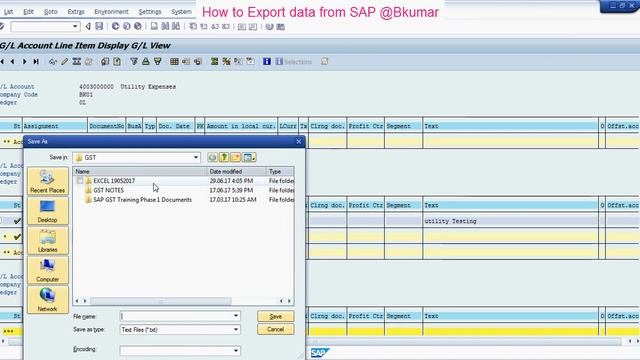Click the back icon in Save As toolbar
This screenshot has height=360, width=640.
point(212,158)
